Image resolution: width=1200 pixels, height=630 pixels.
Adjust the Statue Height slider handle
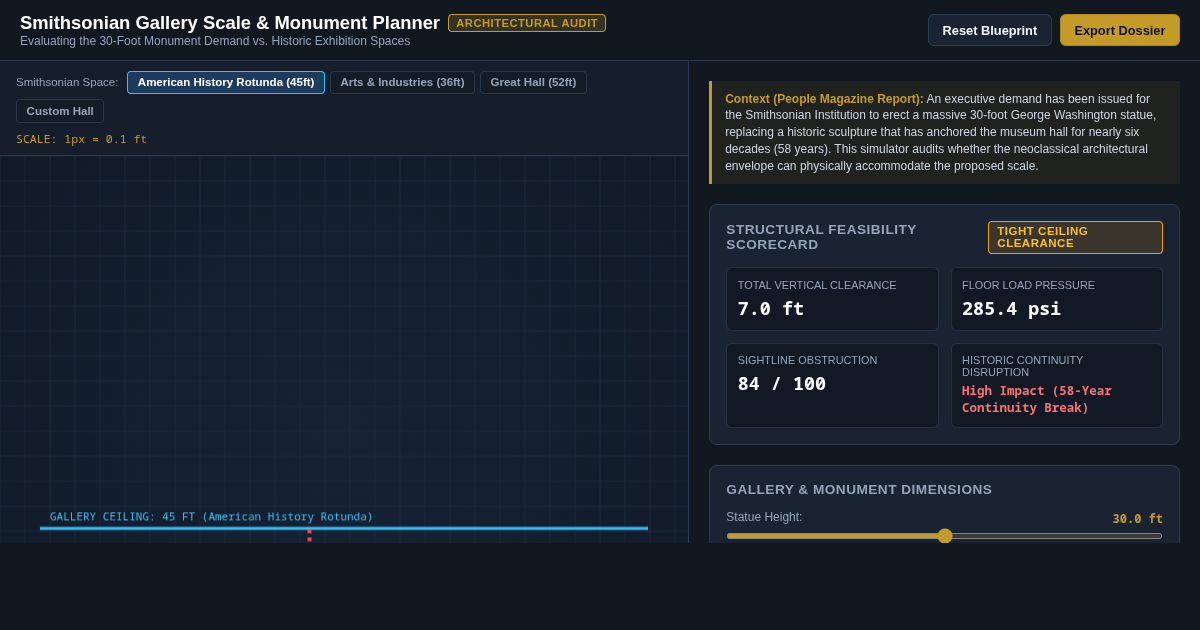point(944,536)
